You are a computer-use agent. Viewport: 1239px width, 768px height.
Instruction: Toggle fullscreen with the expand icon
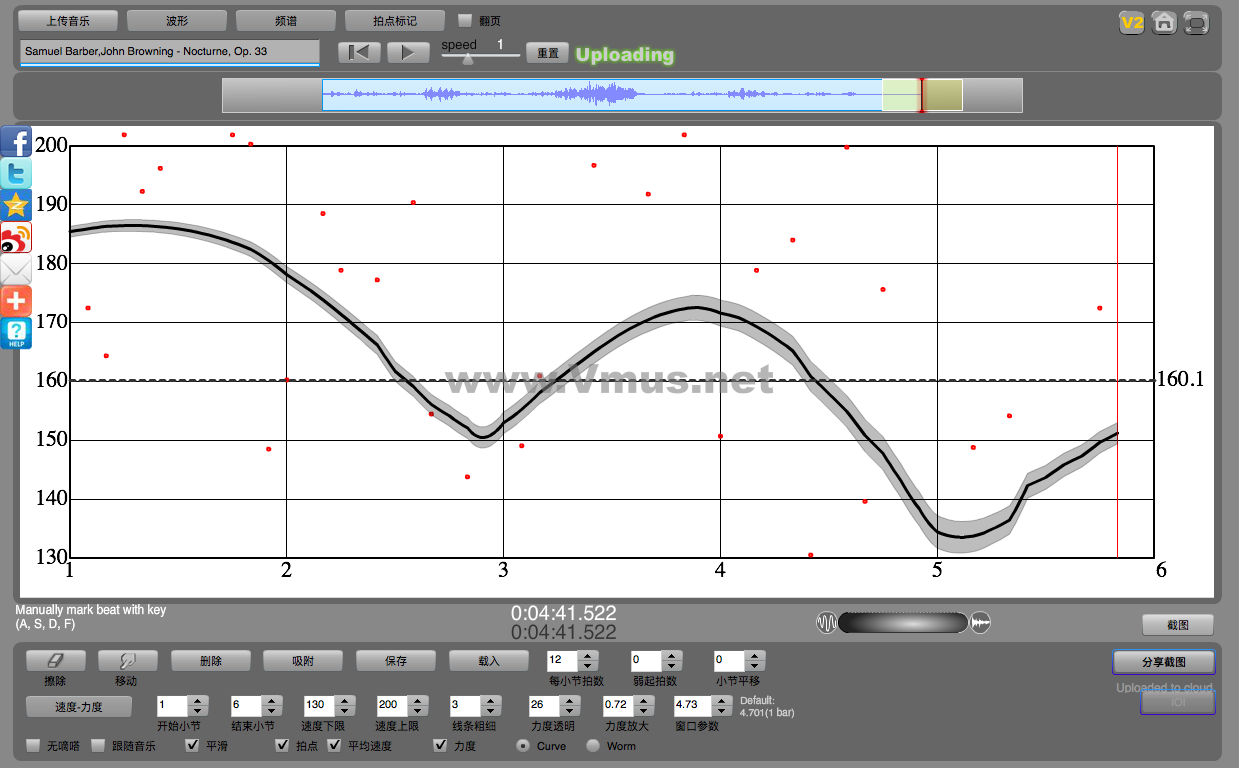1195,23
